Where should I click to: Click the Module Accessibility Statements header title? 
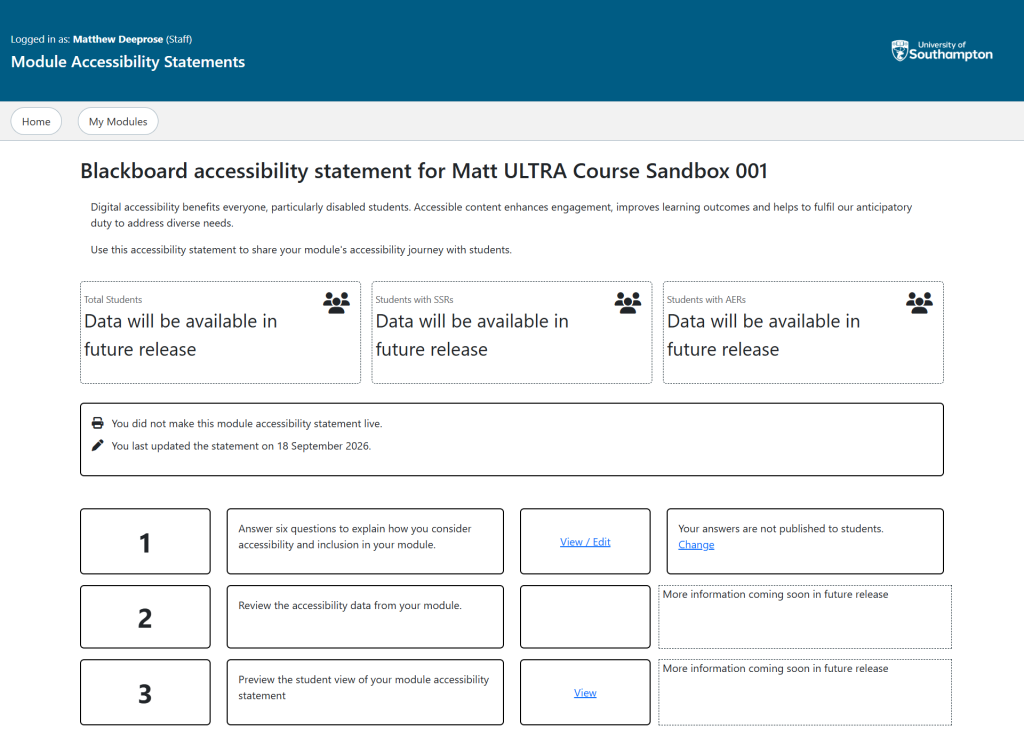click(128, 62)
